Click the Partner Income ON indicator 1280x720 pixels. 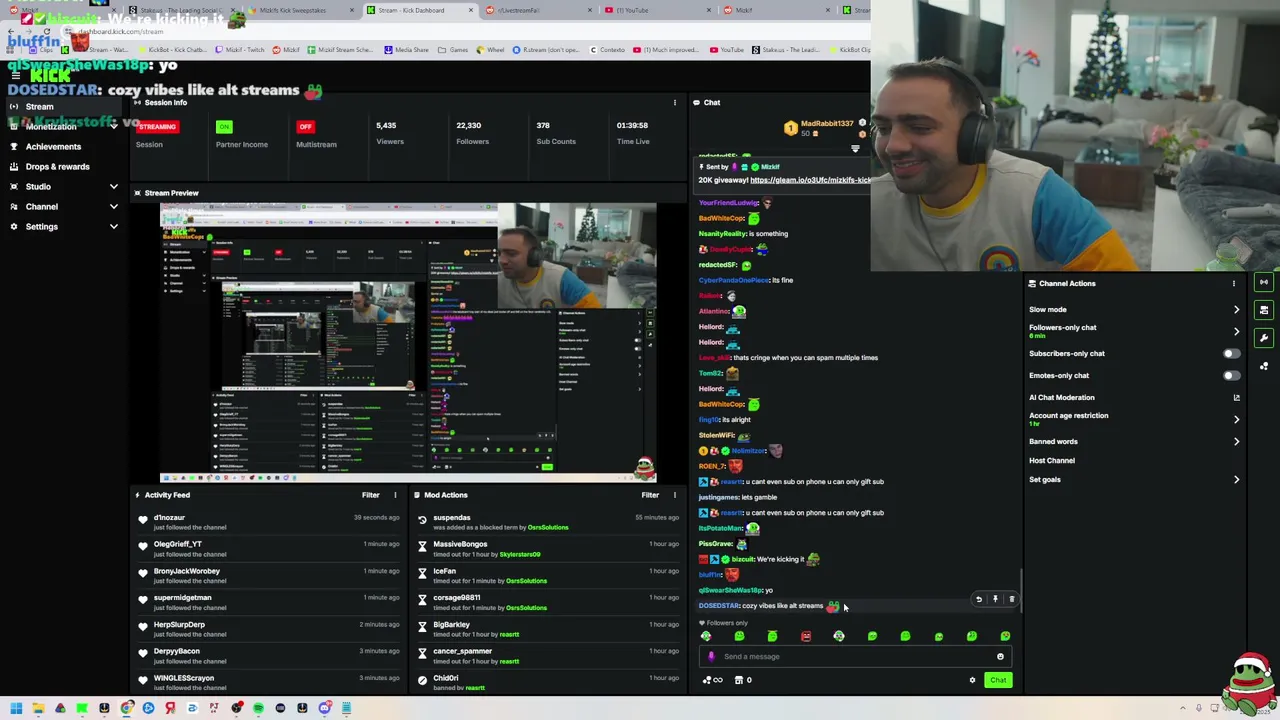click(x=224, y=126)
